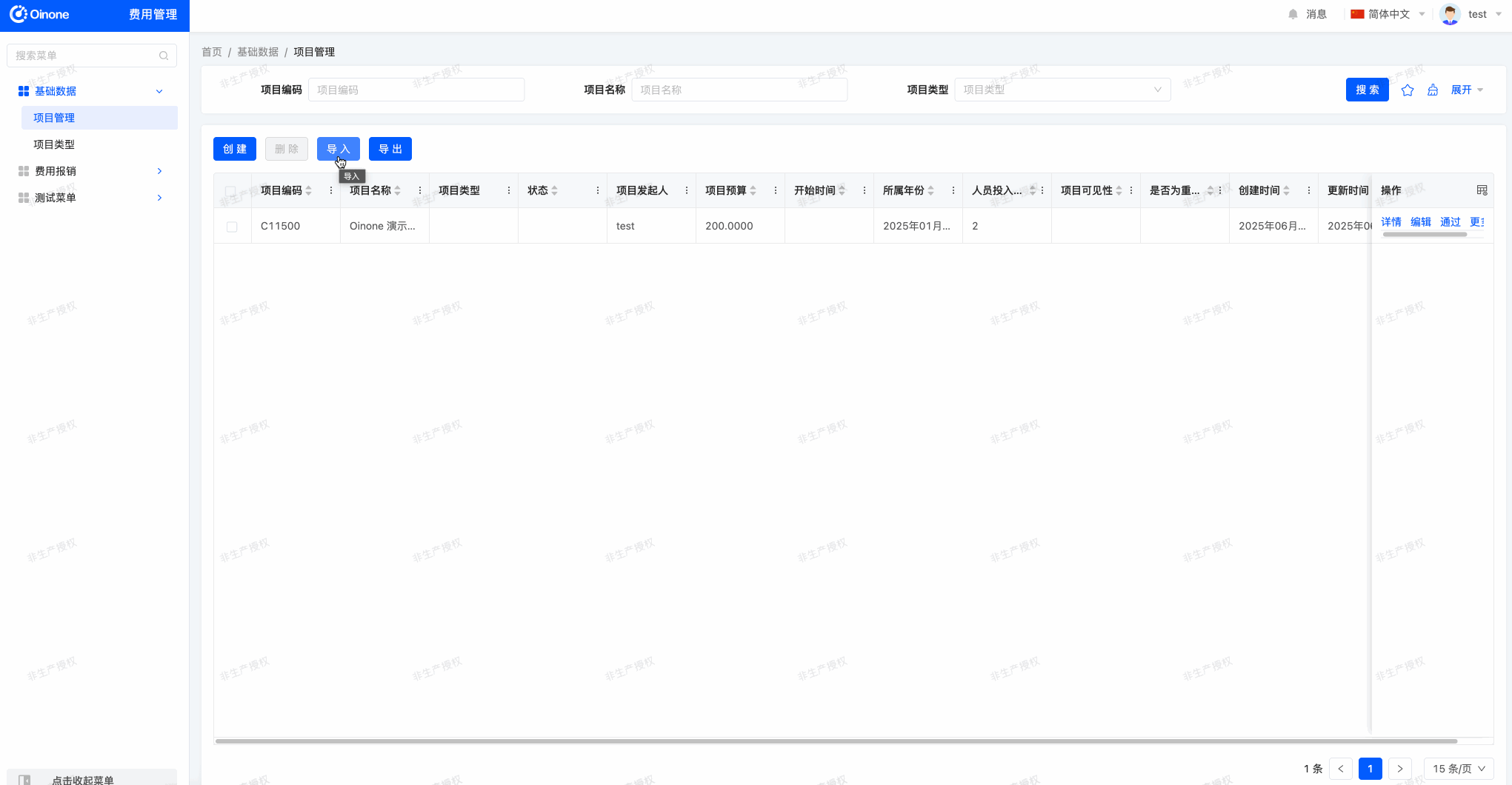
Task: Select 项目类型 in sidebar menu
Action: [x=54, y=144]
